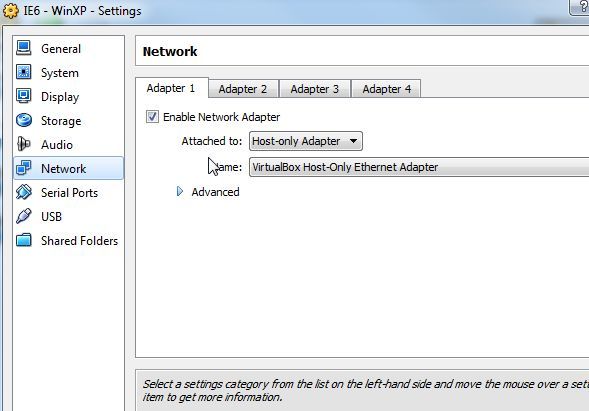589x411 pixels.
Task: Switch to the Adapter 2 tab
Action: pos(243,89)
